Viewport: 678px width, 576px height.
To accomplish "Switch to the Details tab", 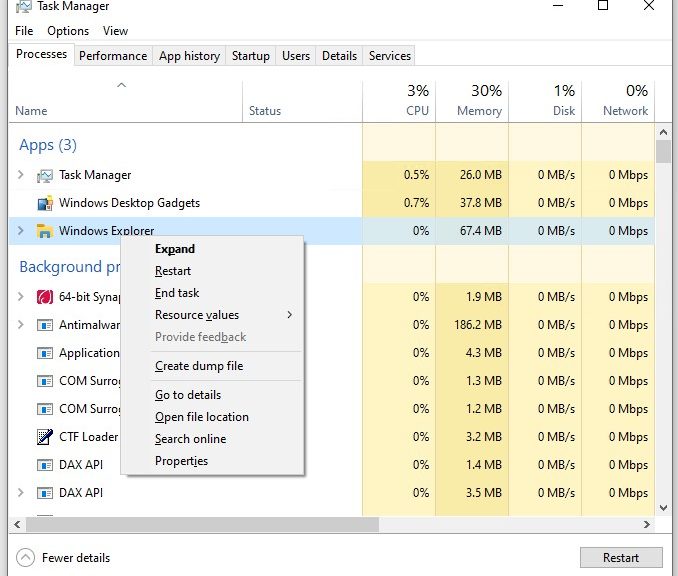I will coord(339,56).
